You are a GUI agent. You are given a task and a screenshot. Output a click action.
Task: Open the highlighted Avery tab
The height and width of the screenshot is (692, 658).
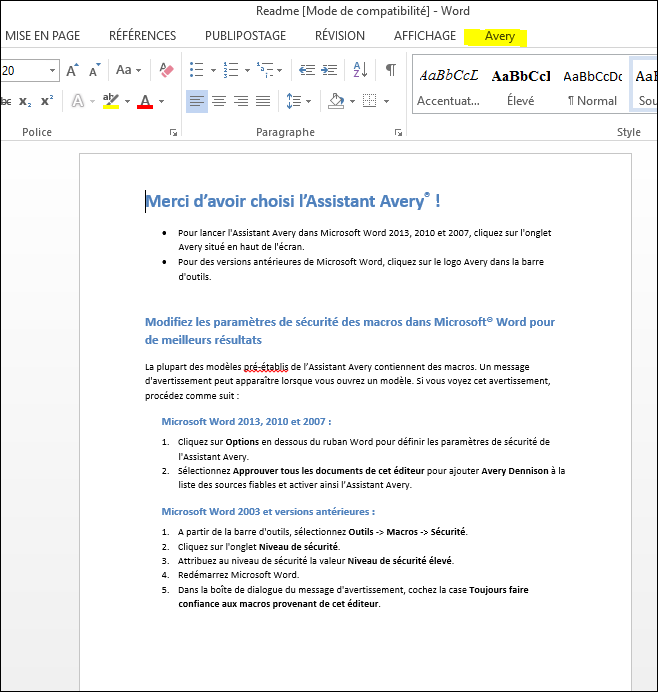500,36
